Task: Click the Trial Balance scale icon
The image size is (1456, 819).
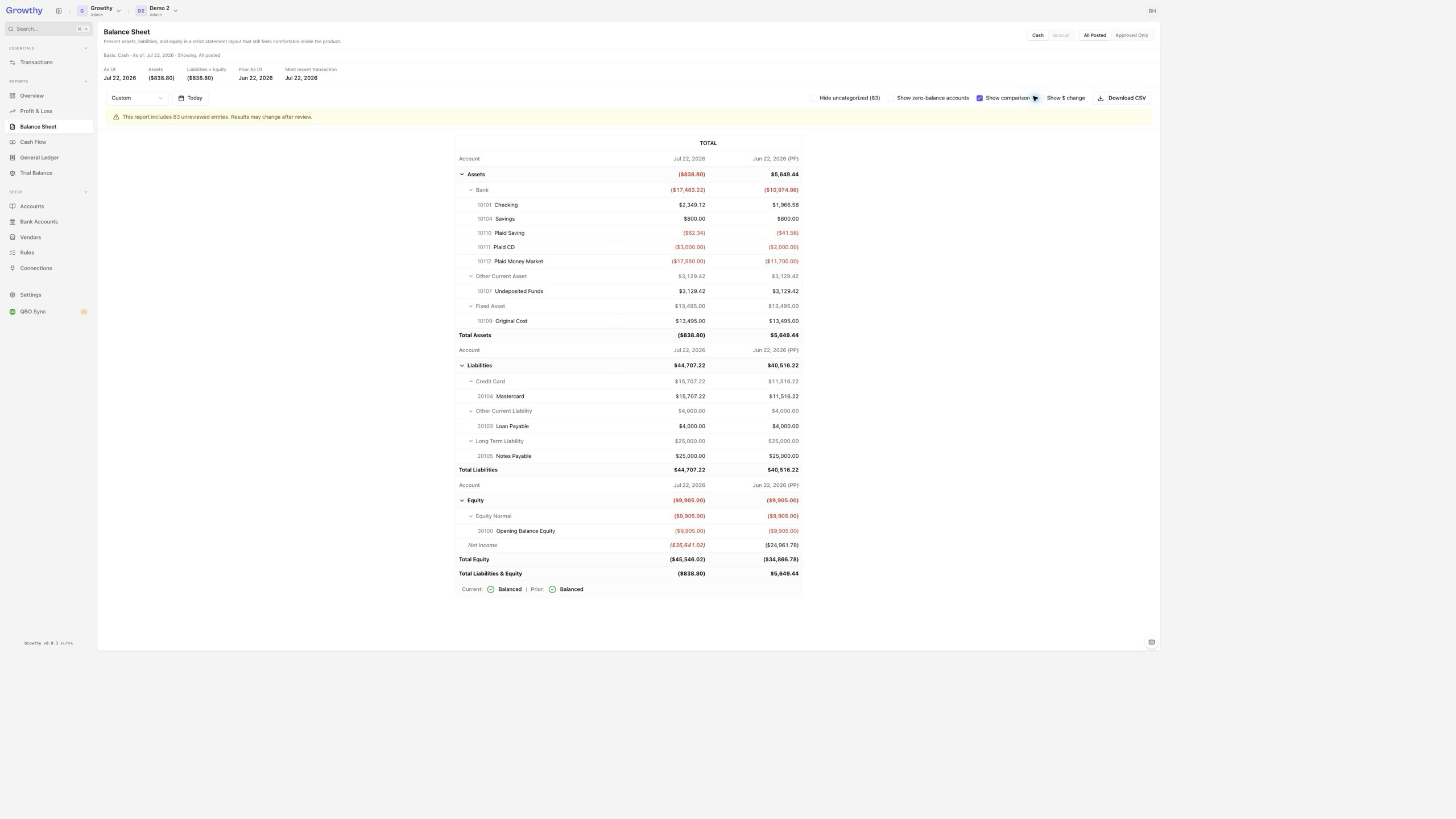Action: 13,173
